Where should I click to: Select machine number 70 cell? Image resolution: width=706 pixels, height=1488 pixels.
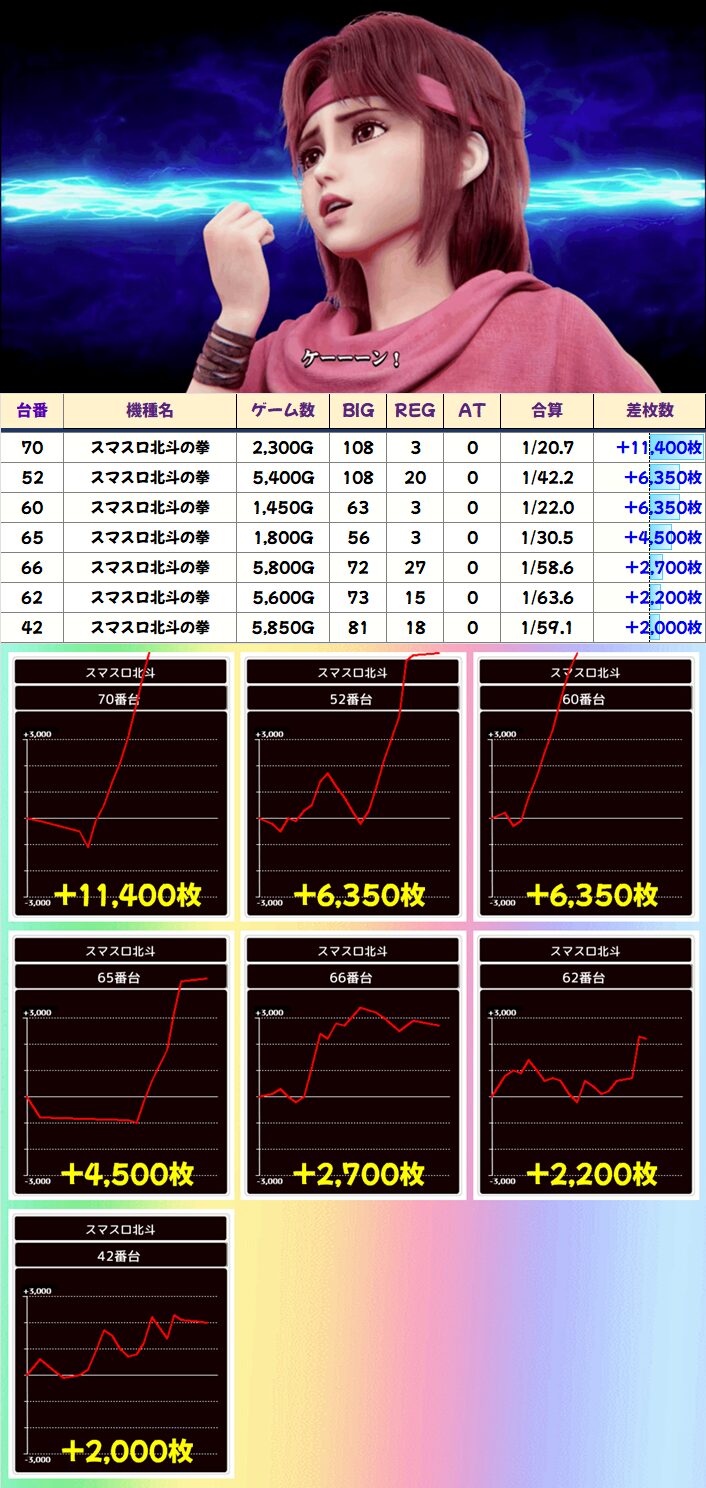pyautogui.click(x=32, y=448)
